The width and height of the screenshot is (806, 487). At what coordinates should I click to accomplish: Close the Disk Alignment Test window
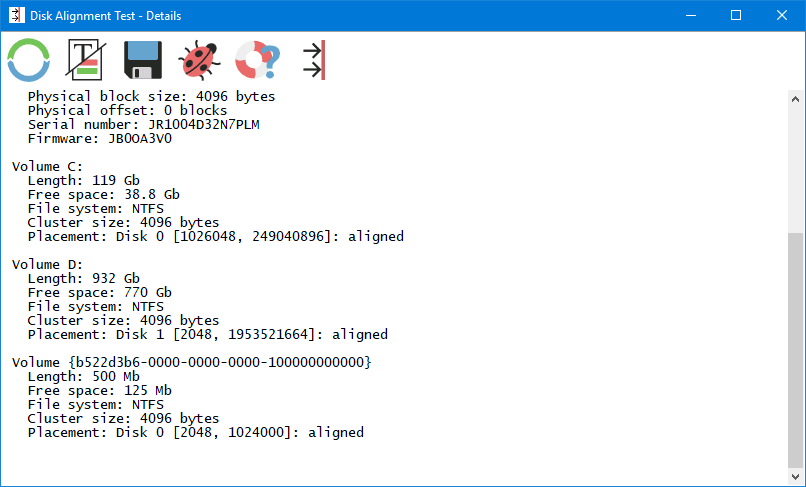[x=782, y=16]
